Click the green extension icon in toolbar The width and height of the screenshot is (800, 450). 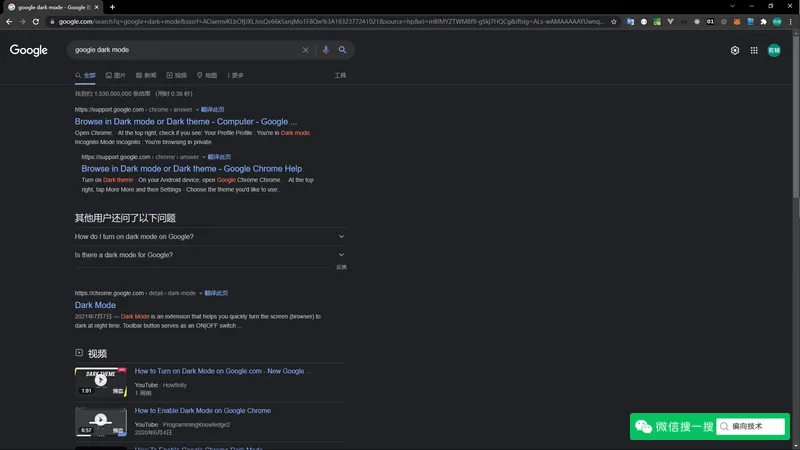point(657,21)
